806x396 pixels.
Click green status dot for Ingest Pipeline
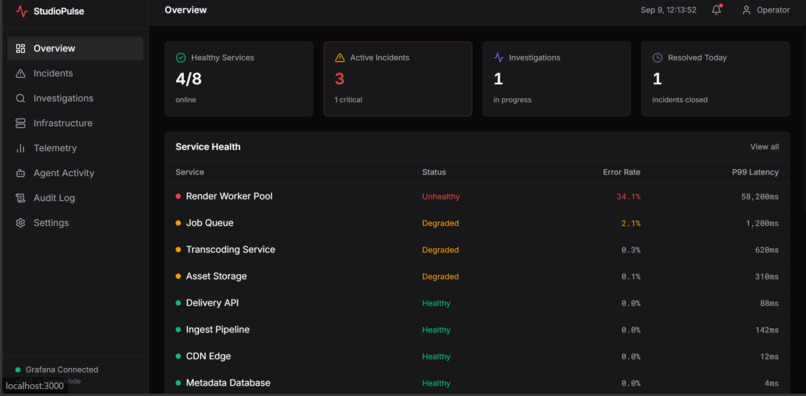coord(178,330)
